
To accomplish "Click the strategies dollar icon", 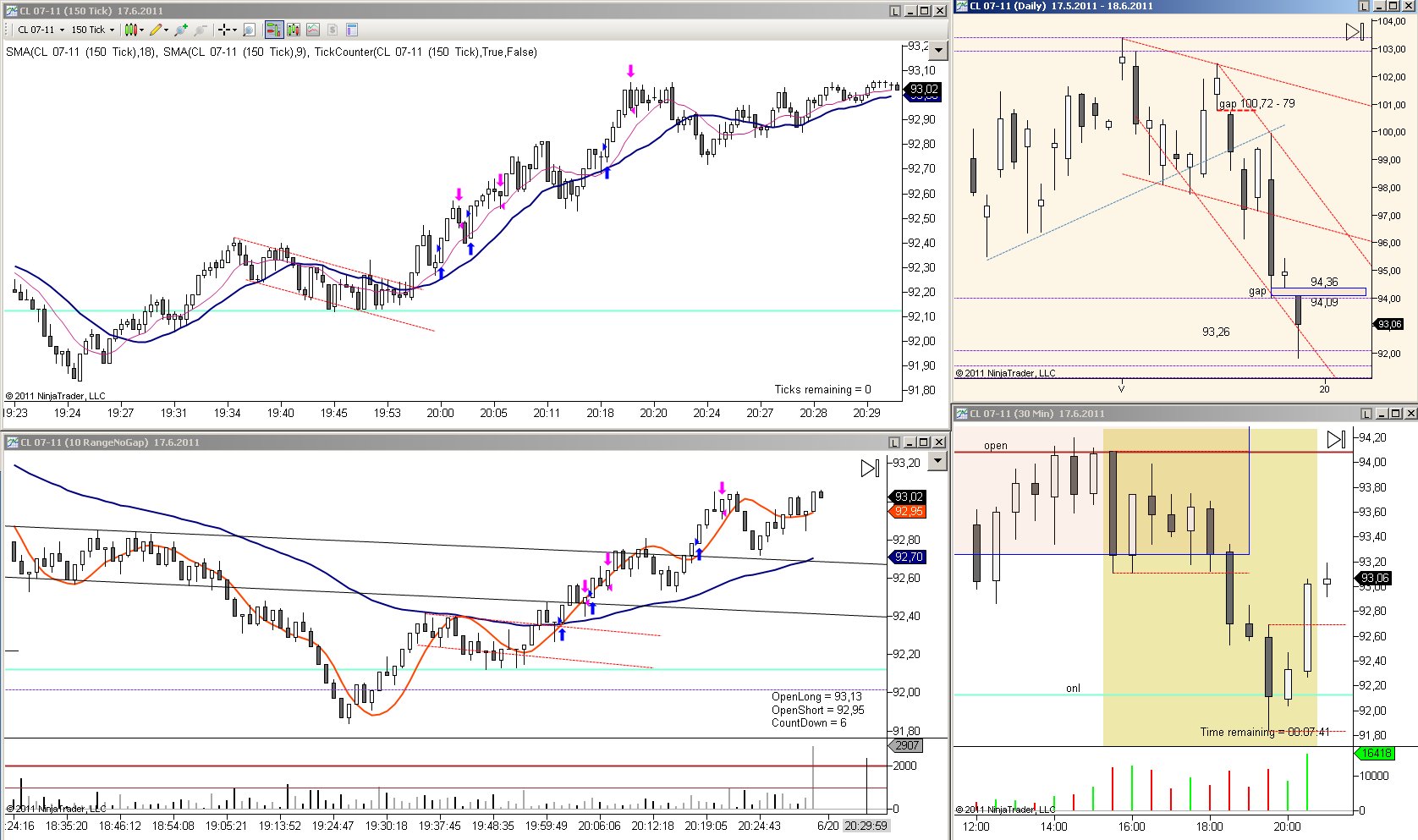I will (x=333, y=30).
